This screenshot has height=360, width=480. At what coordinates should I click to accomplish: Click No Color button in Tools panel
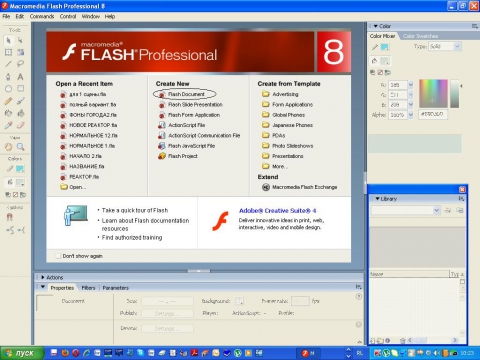tap(15, 194)
